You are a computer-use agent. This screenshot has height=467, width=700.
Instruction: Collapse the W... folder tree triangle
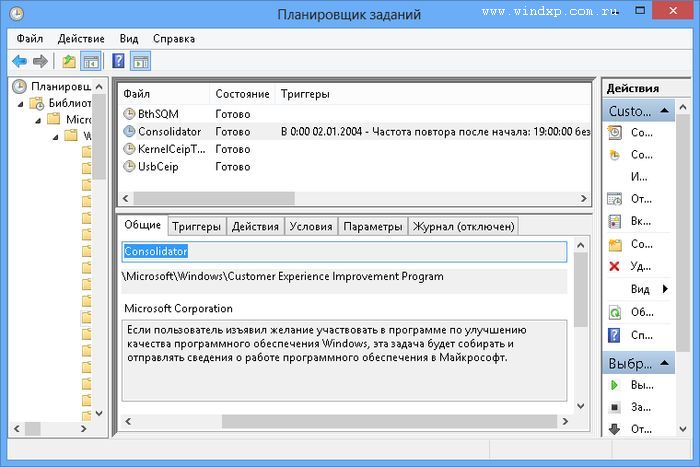(55, 137)
